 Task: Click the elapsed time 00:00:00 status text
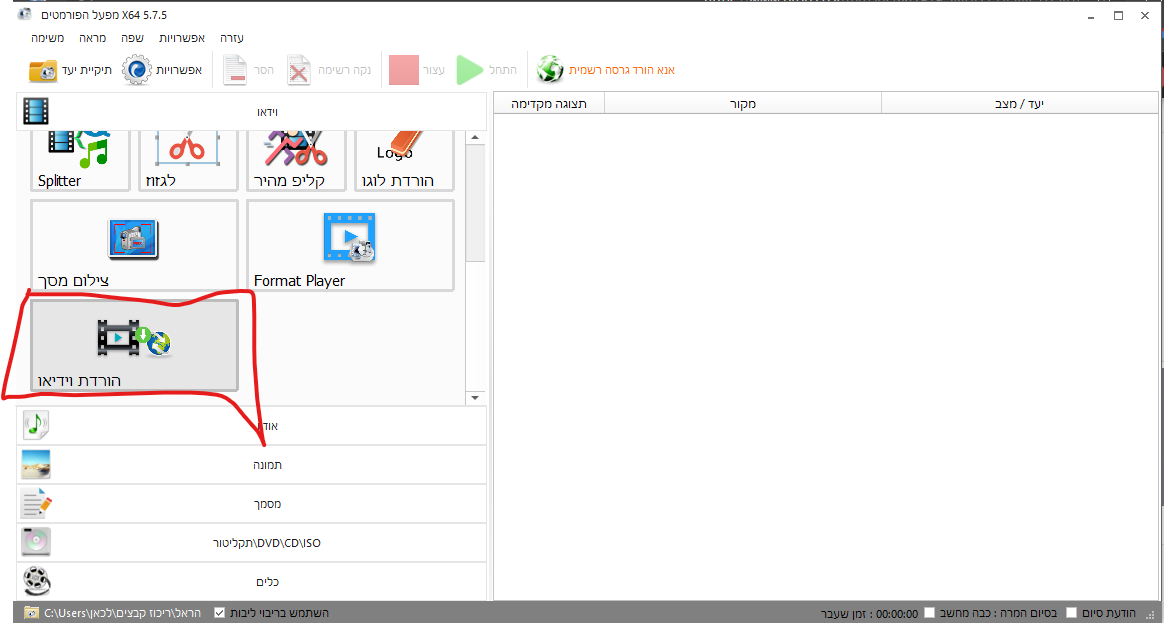coord(897,614)
